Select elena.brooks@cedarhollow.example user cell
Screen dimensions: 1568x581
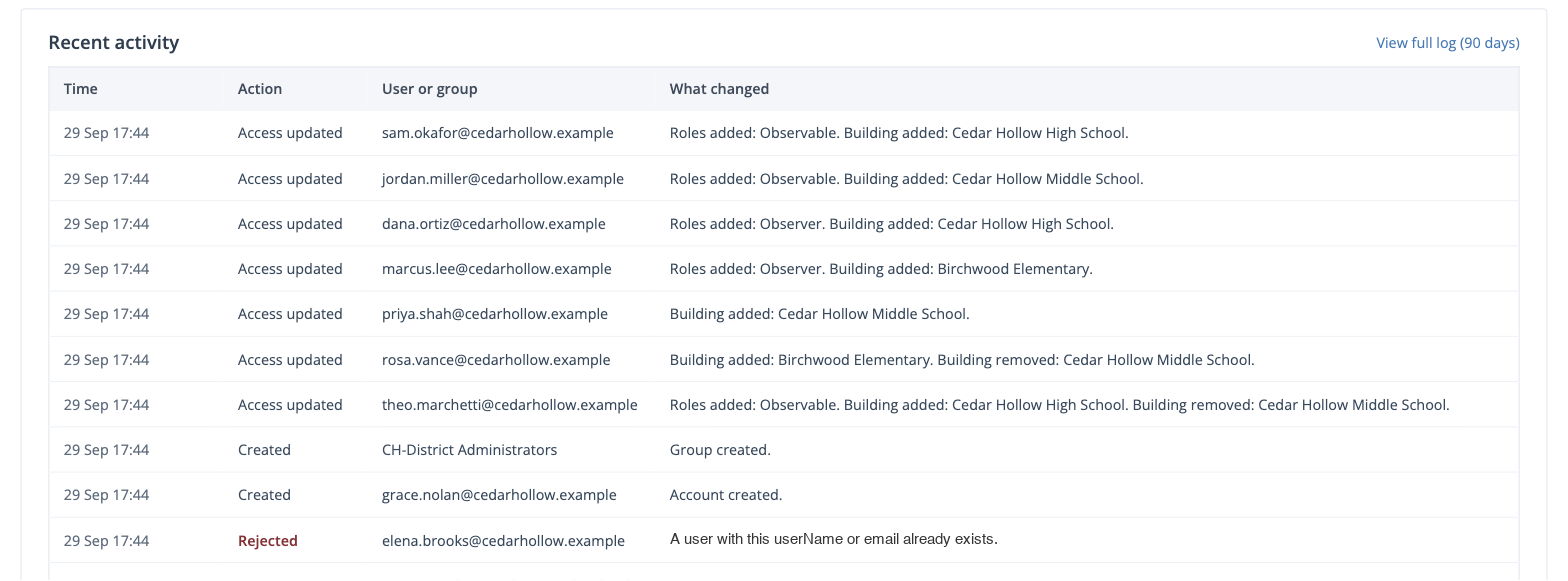point(503,541)
